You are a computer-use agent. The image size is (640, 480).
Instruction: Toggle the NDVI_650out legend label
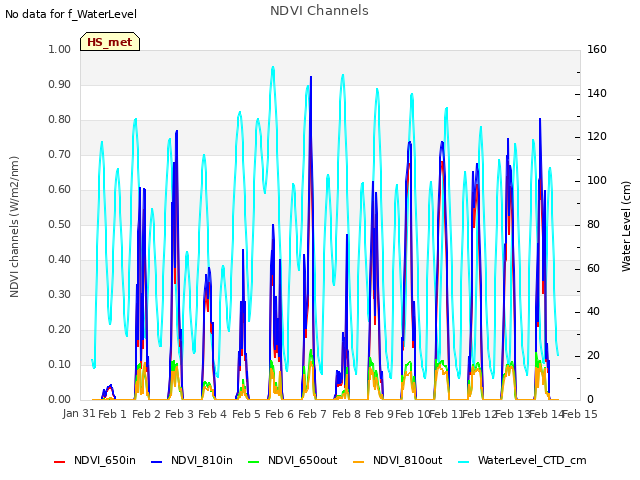(303, 460)
